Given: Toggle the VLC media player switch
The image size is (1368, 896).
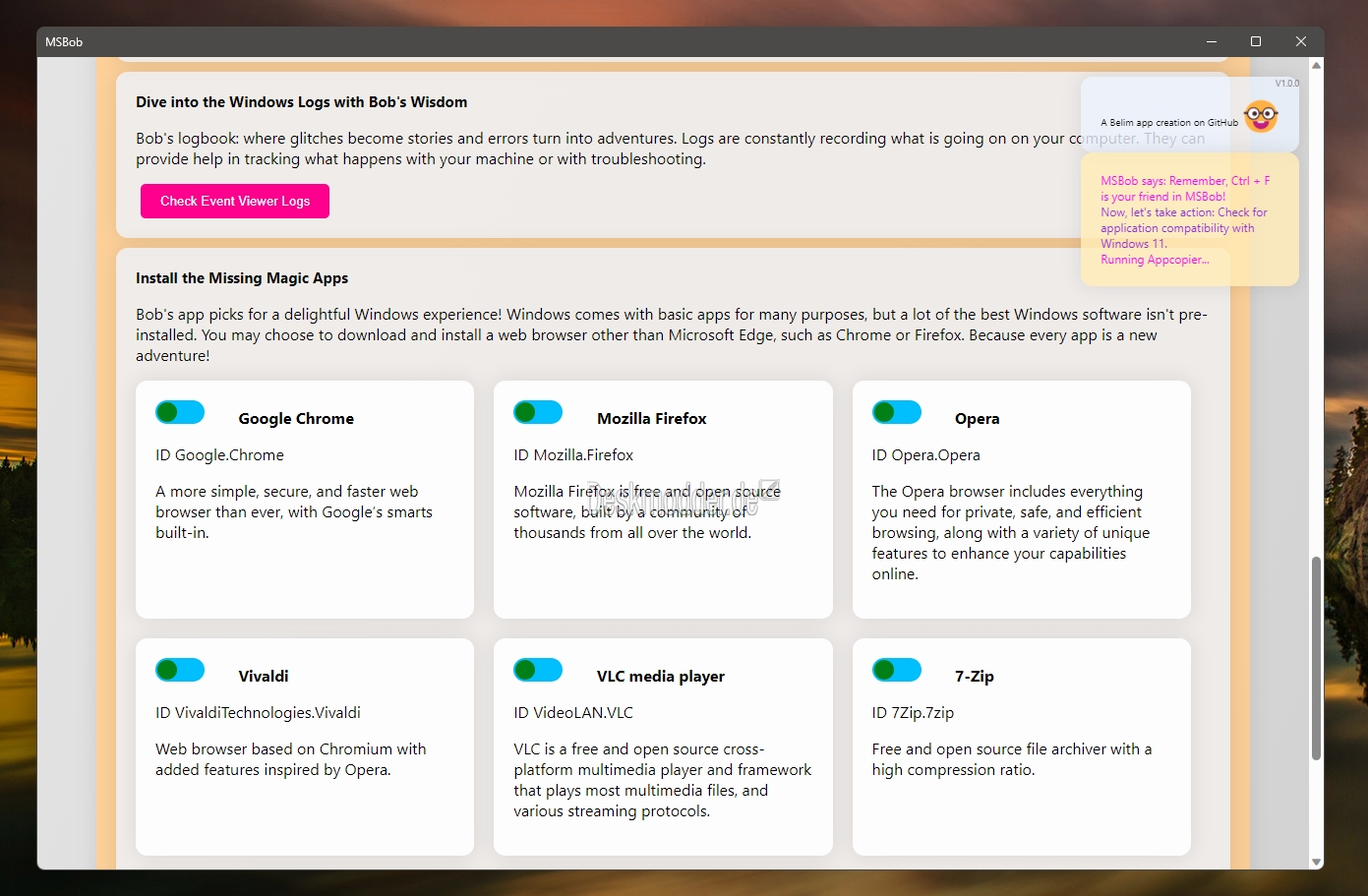Looking at the screenshot, I should (x=538, y=670).
